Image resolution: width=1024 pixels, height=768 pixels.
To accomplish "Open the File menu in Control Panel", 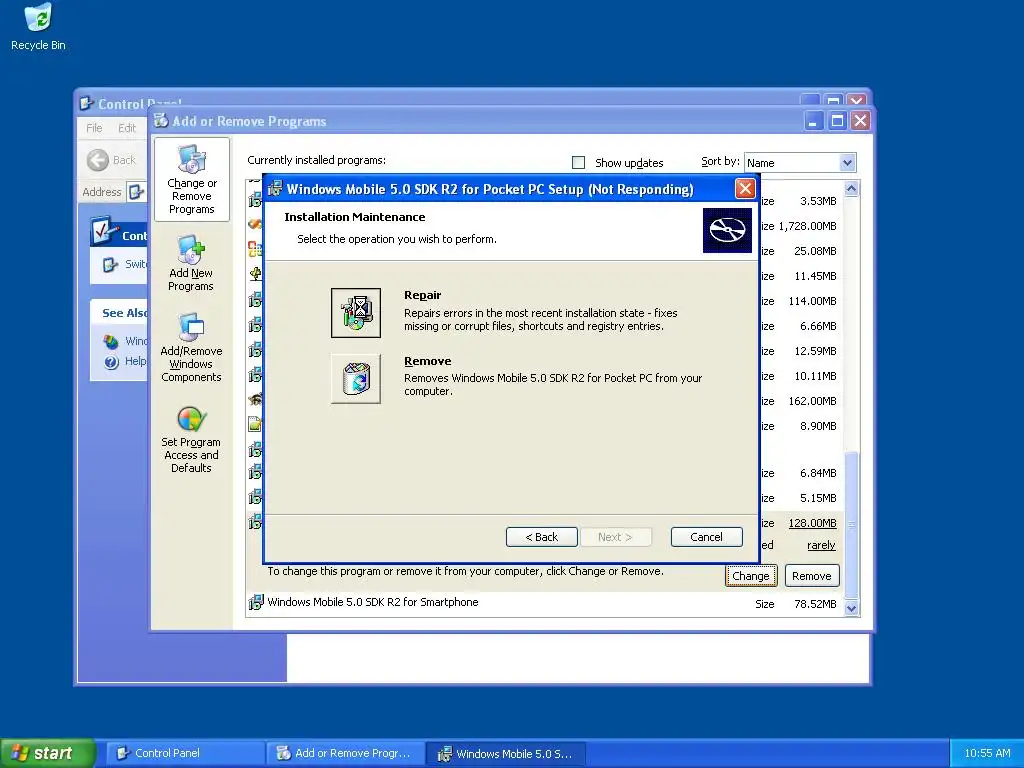I will (x=94, y=128).
